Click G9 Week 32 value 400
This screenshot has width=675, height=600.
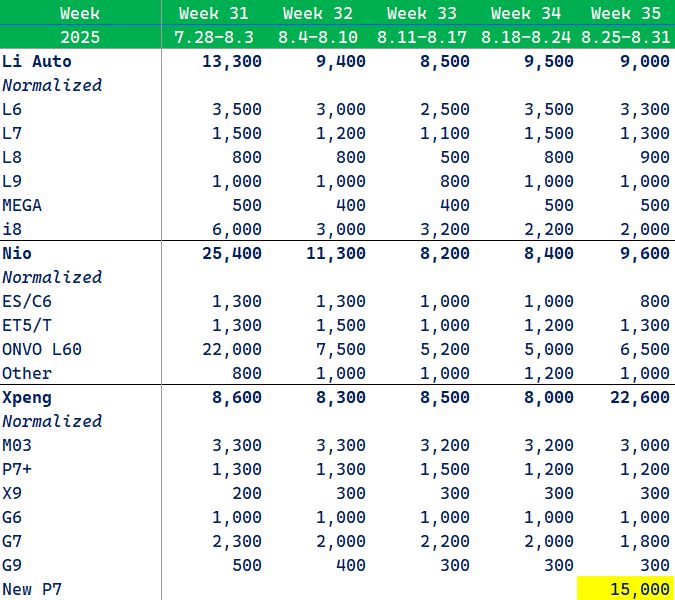(351, 566)
